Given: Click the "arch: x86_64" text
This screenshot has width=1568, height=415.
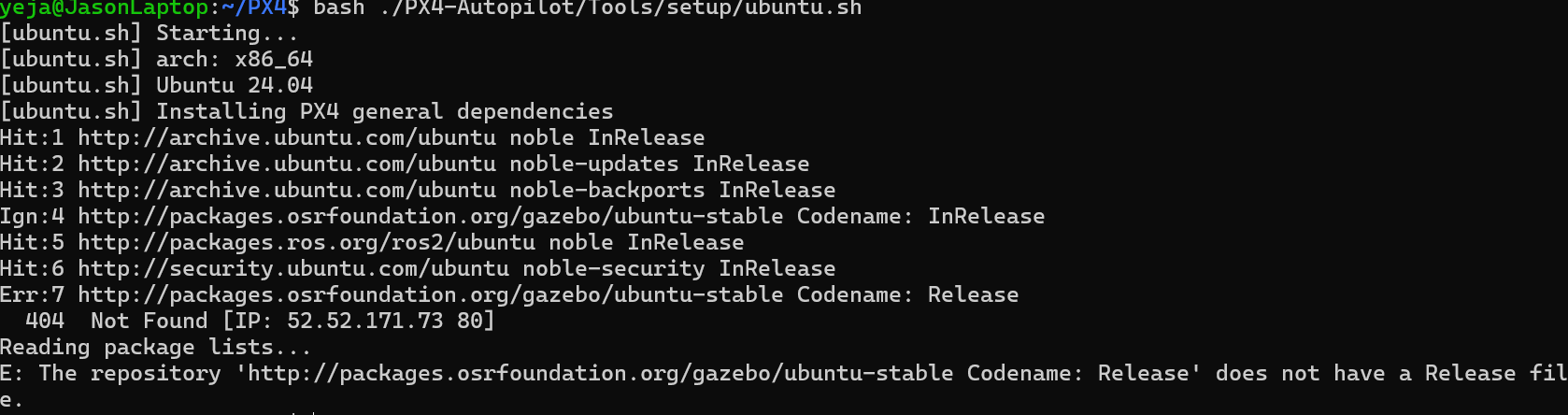Looking at the screenshot, I should coord(234,60).
